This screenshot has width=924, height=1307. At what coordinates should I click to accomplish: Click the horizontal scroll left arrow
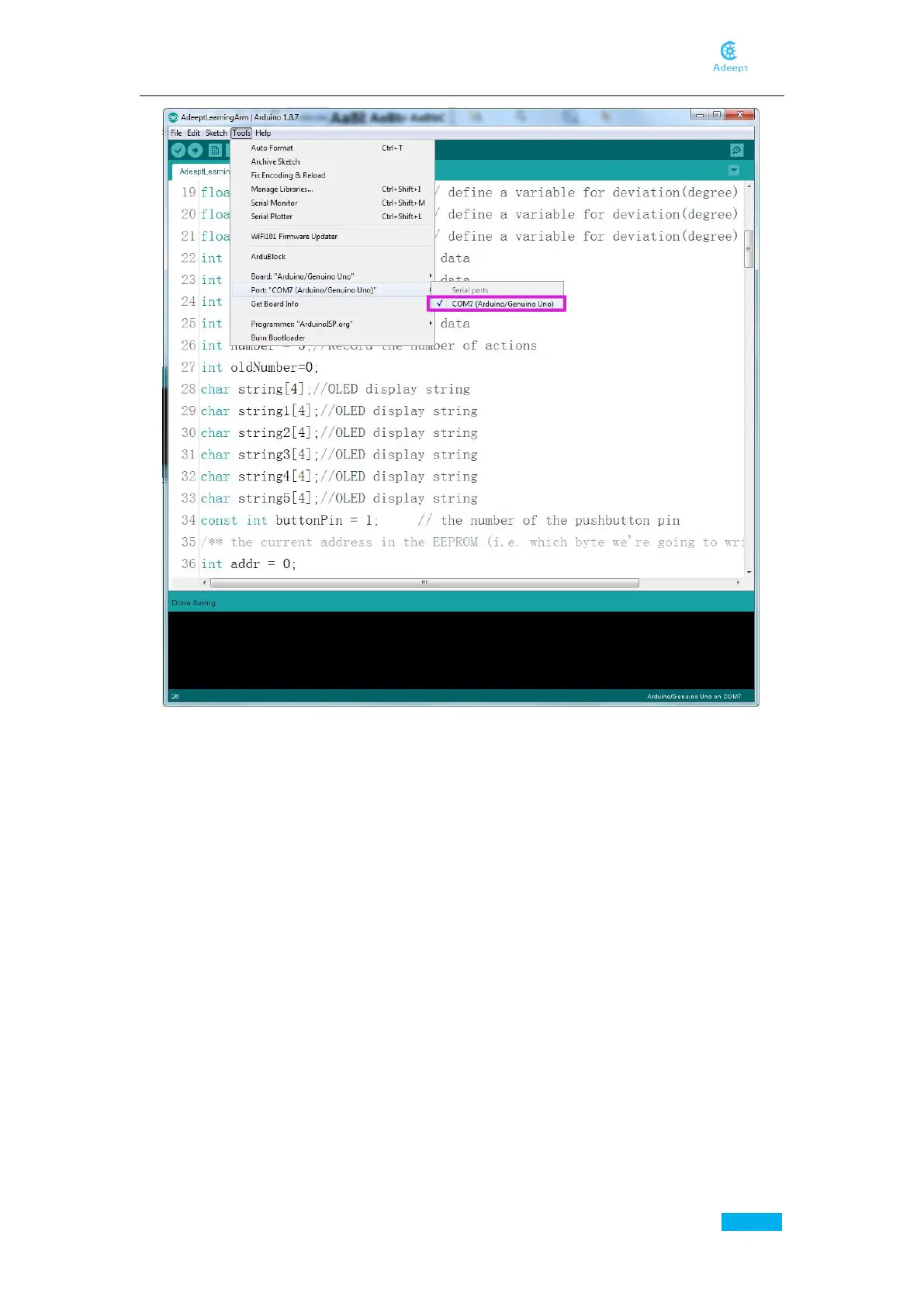(x=205, y=582)
